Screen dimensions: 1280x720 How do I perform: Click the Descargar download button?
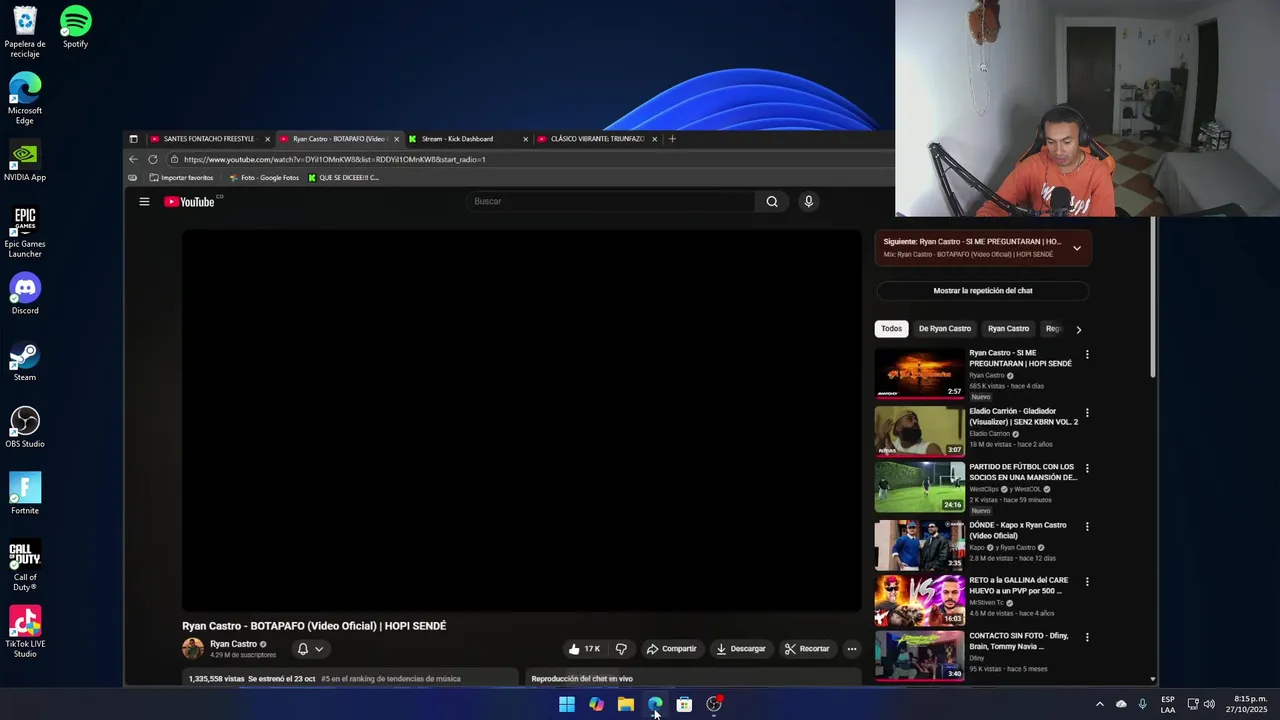coord(741,649)
